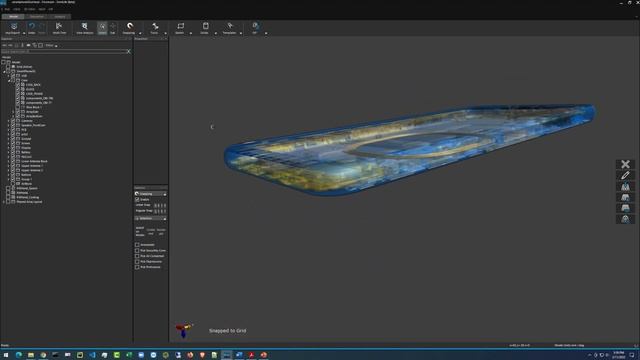Click the Snapping magnet icon in the ribbon
This screenshot has height=360, width=640.
click(129, 27)
